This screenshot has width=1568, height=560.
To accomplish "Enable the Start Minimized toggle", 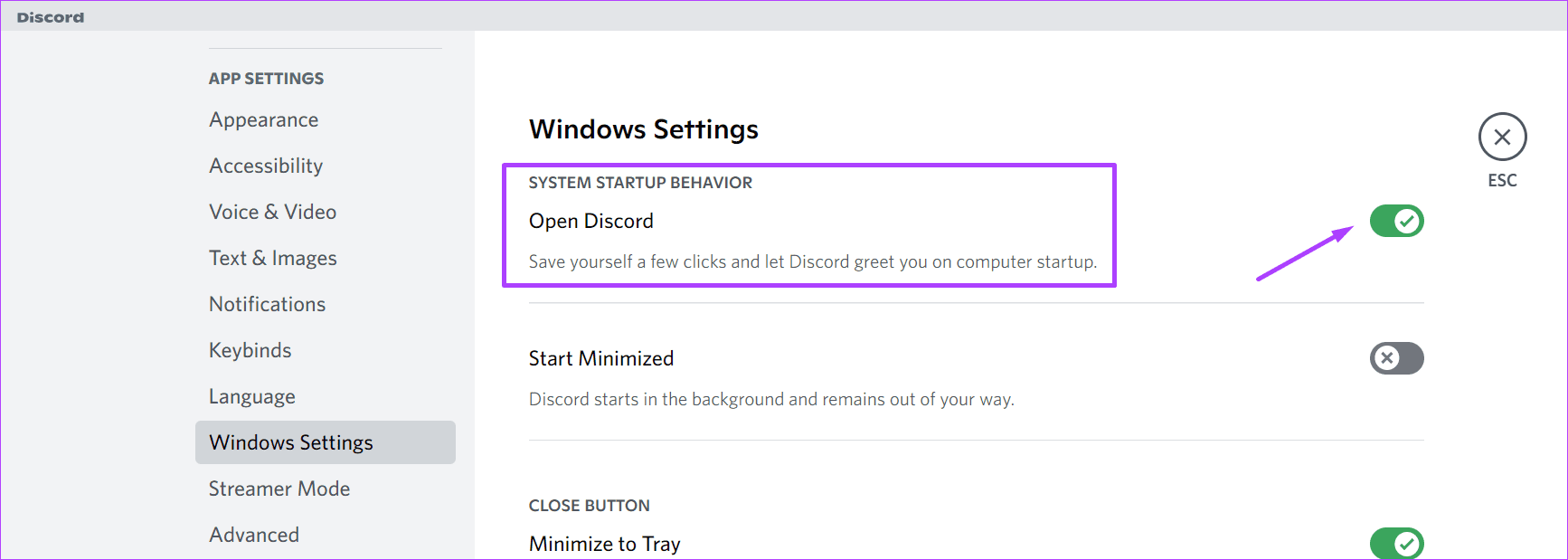I will click(1396, 358).
